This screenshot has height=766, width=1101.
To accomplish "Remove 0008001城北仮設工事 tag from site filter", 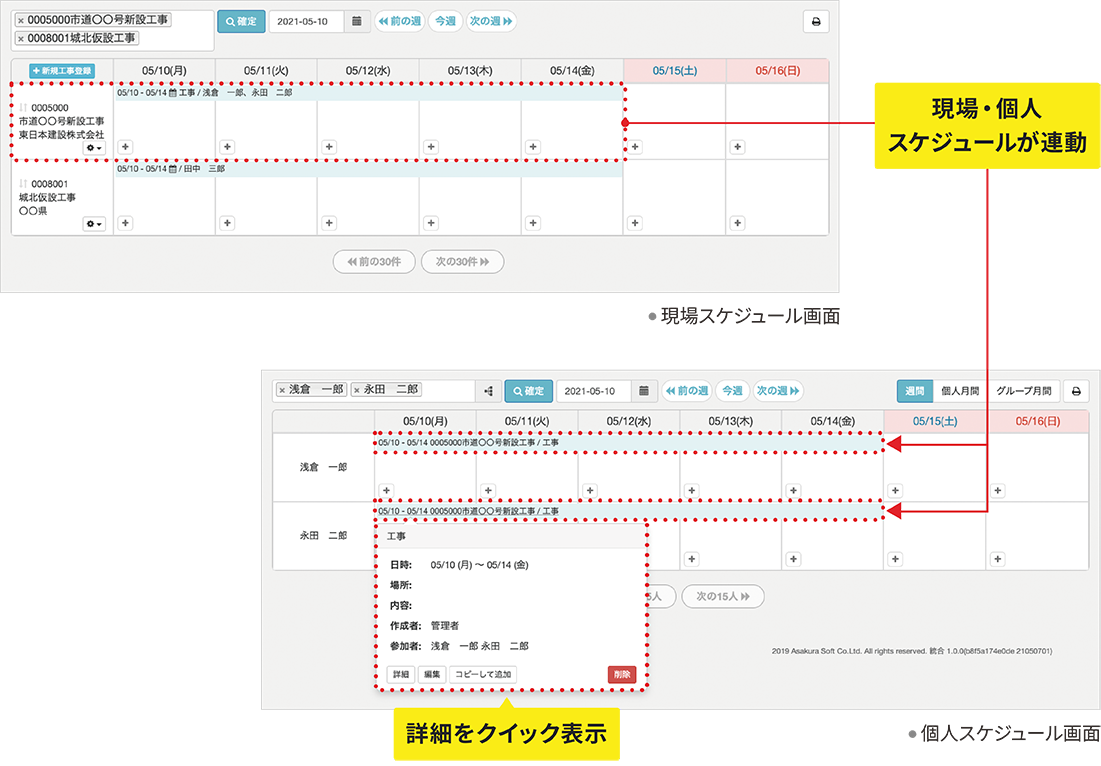I will (x=21, y=39).
